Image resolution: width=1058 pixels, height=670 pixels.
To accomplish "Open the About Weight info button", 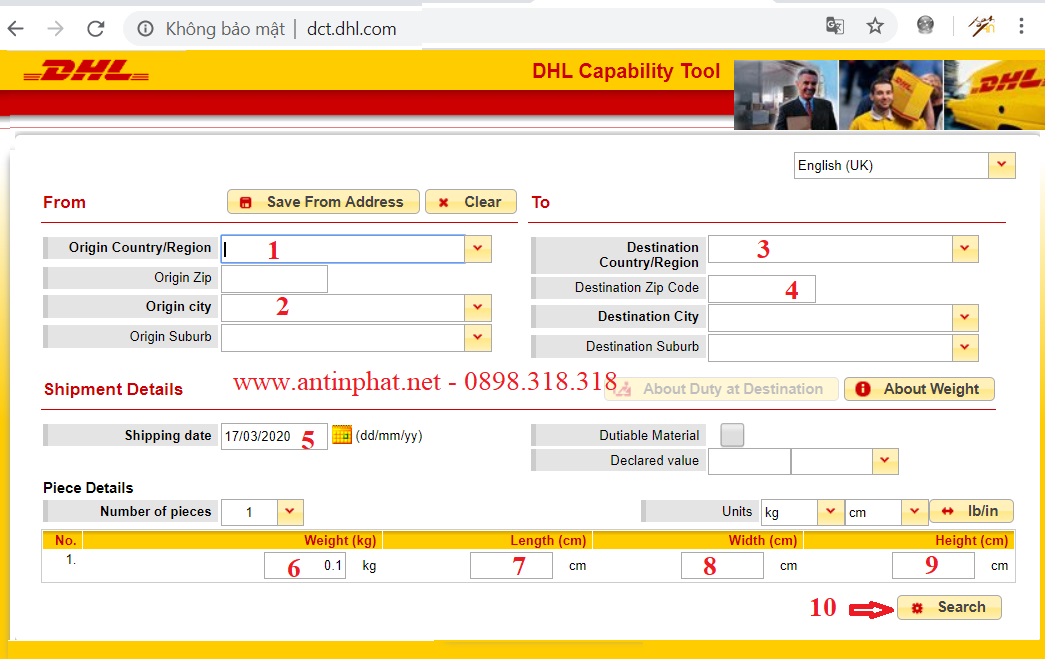I will pos(919,389).
